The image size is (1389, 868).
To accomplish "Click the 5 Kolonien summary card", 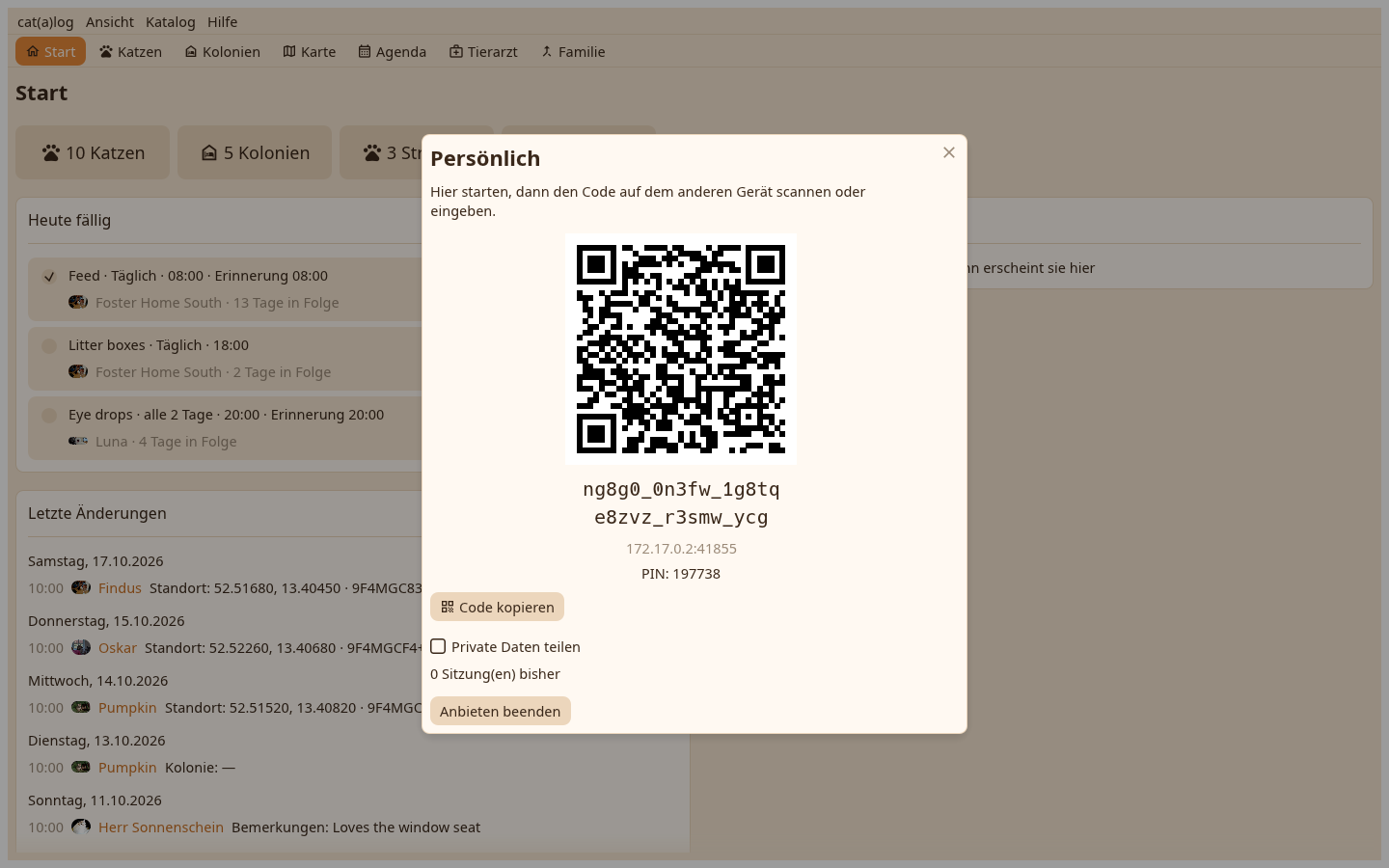I will tap(255, 152).
